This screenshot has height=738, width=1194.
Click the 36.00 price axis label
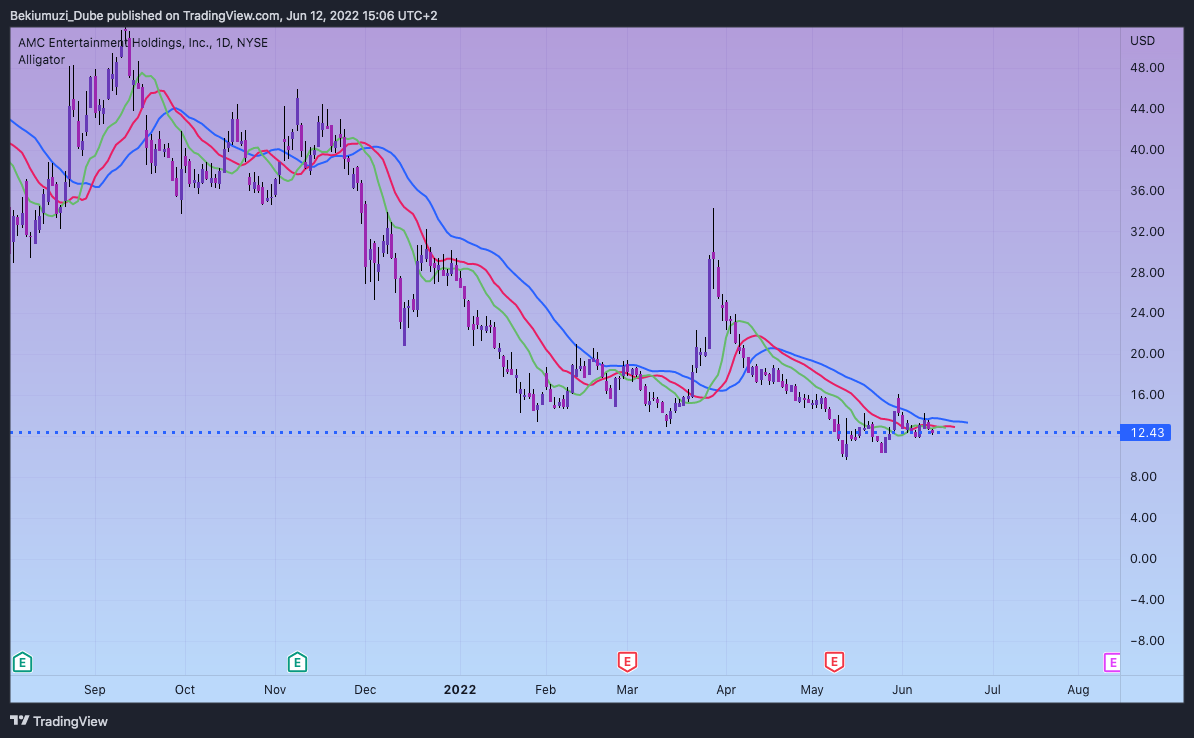click(x=1147, y=190)
